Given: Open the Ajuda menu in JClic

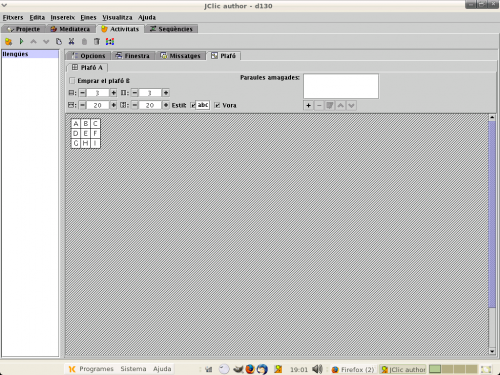Looking at the screenshot, I should pyautogui.click(x=147, y=17).
